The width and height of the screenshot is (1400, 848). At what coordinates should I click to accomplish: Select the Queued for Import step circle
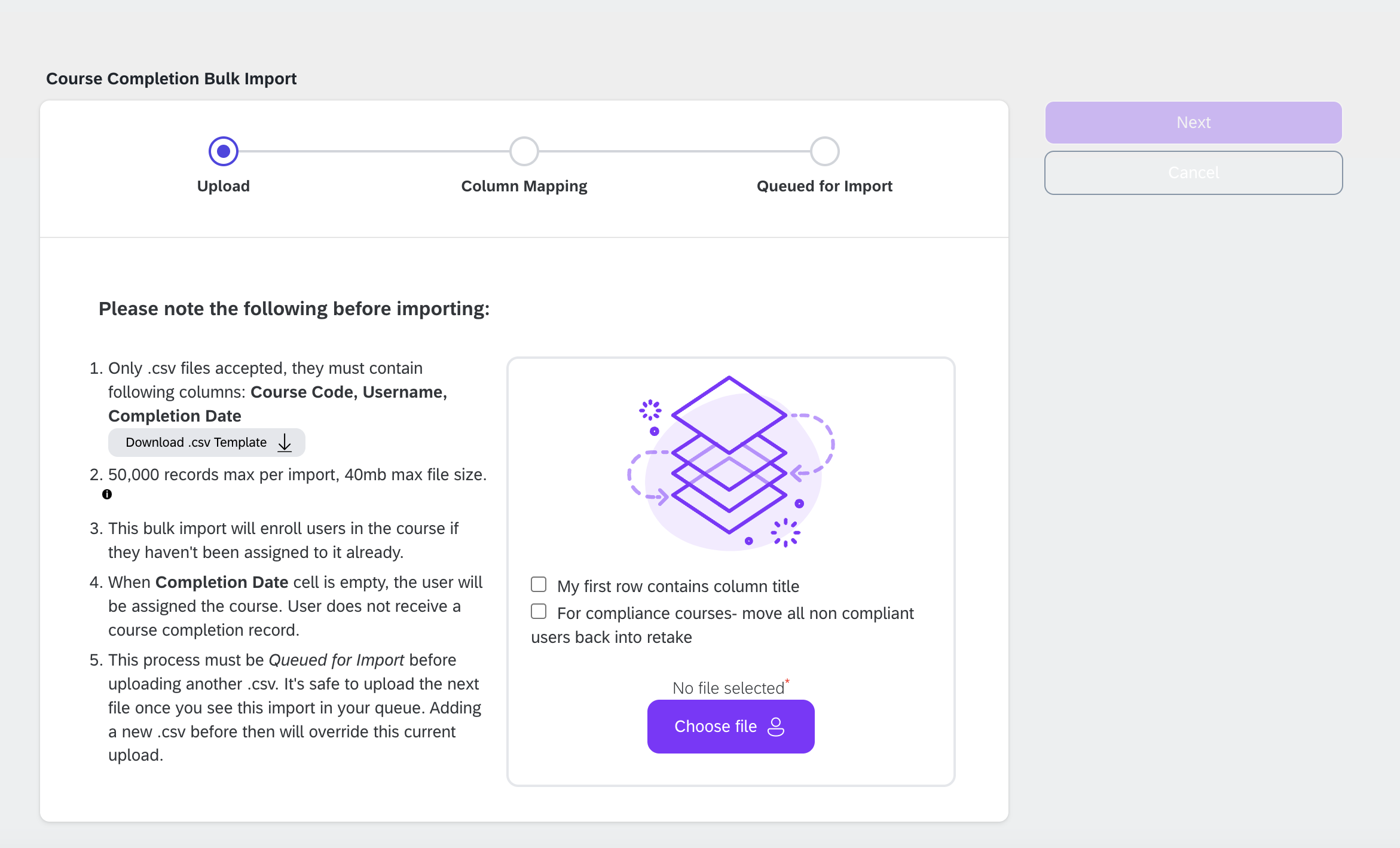pyautogui.click(x=825, y=151)
